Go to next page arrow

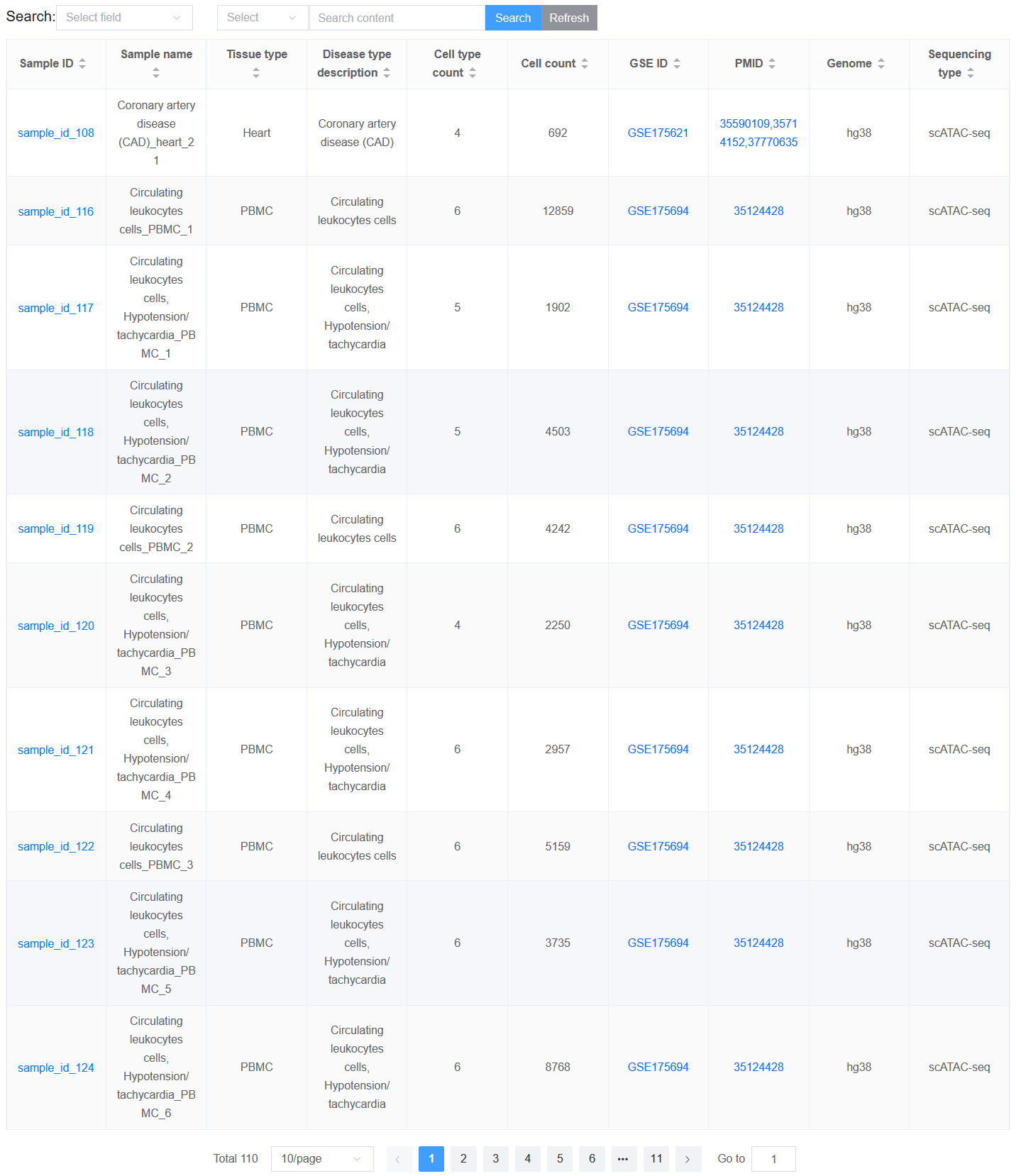click(688, 1159)
